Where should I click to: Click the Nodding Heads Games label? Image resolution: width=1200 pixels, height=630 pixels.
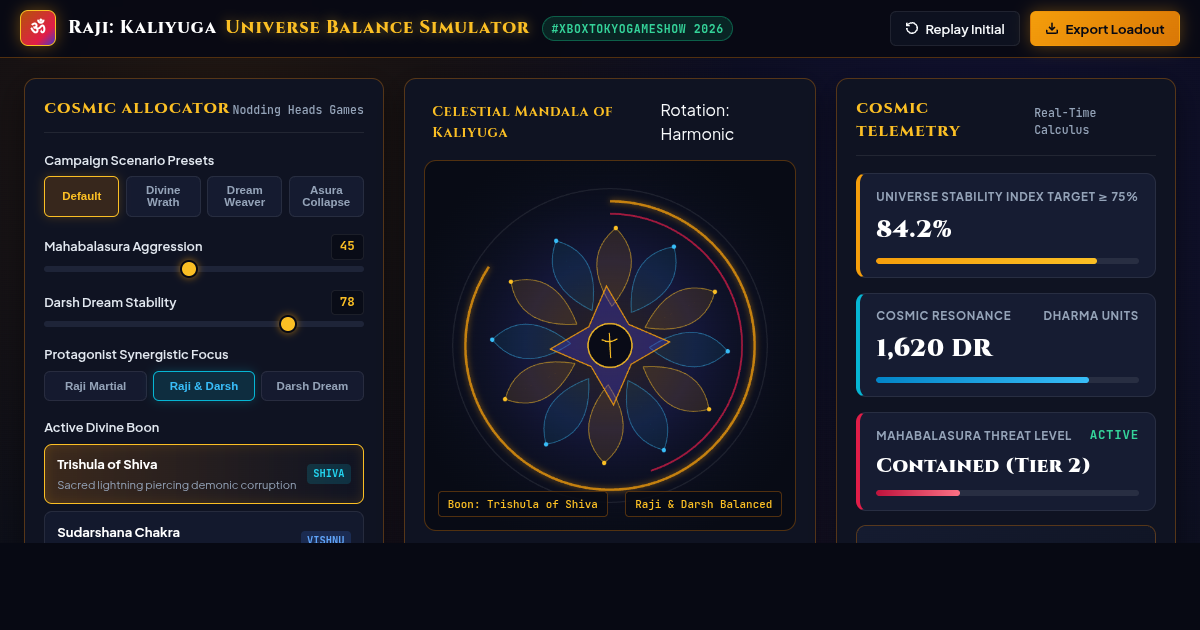(x=298, y=110)
